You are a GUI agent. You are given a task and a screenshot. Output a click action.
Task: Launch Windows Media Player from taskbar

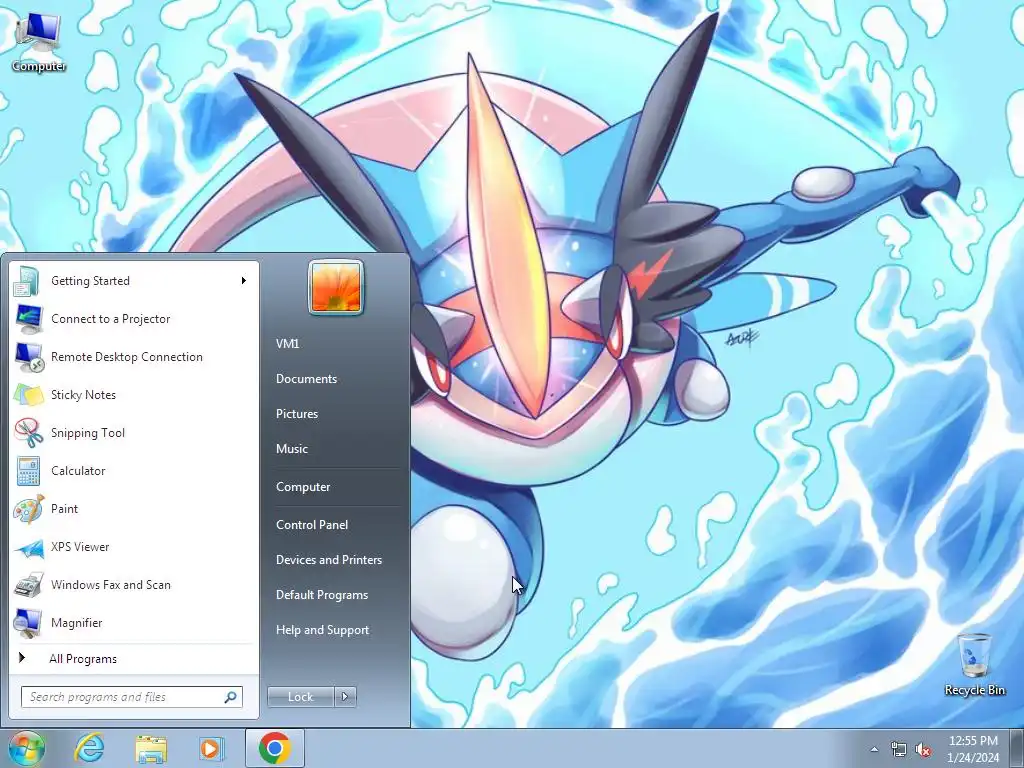[212, 748]
